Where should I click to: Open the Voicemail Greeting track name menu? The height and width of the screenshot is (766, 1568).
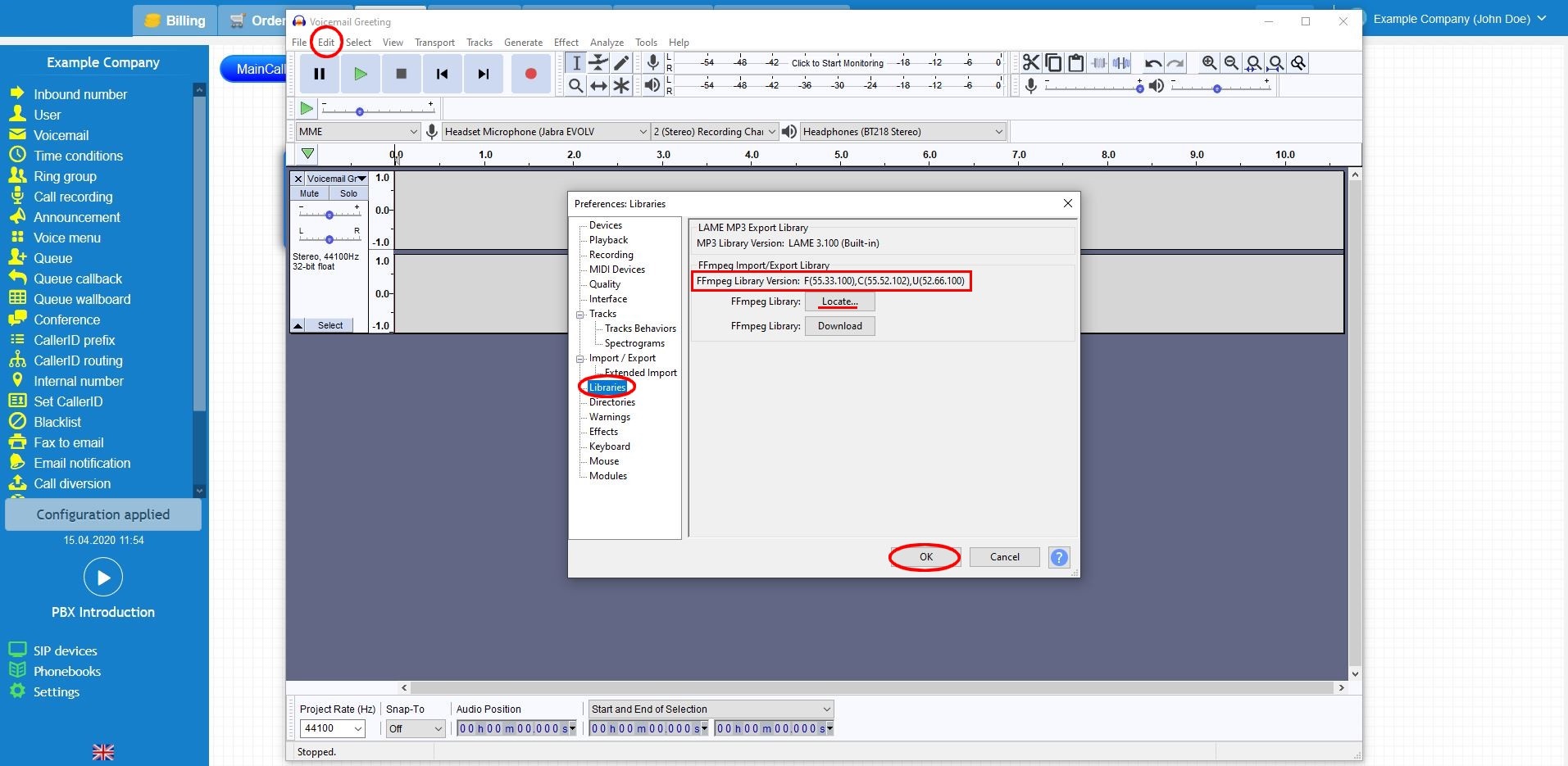(337, 179)
